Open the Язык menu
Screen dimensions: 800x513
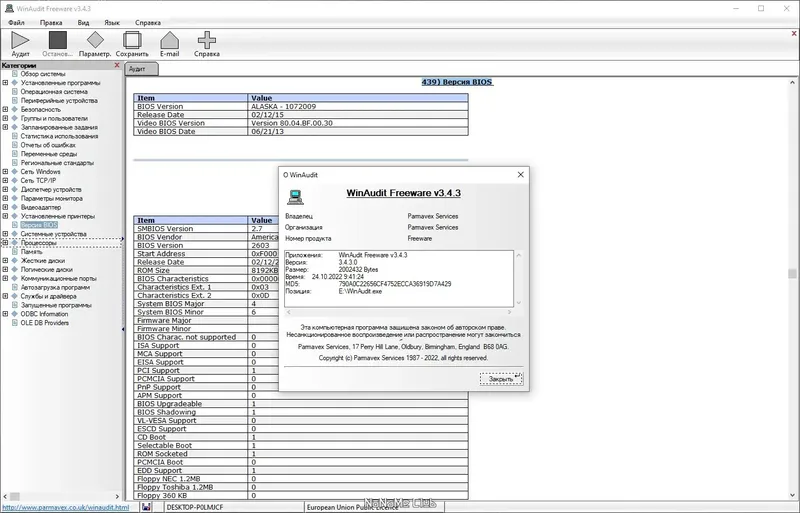[112, 22]
